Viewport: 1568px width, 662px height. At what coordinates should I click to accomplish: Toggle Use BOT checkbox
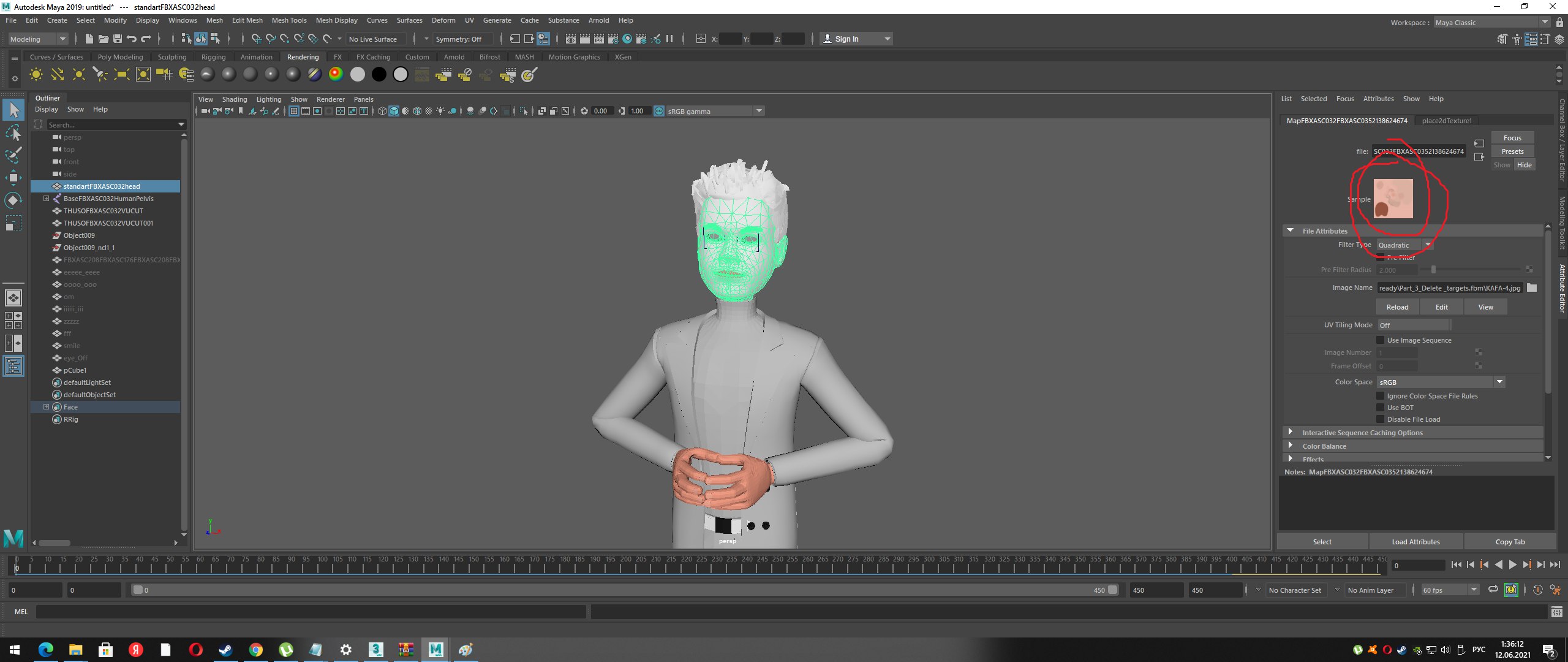[x=1381, y=408]
